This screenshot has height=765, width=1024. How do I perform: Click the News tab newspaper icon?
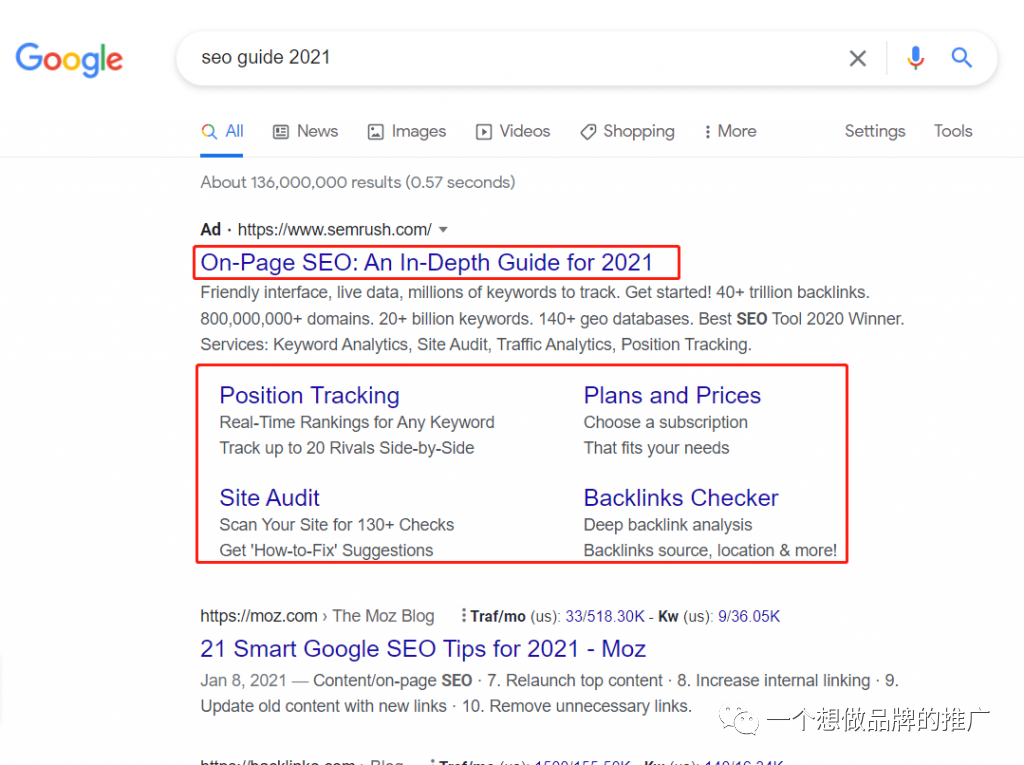281,132
